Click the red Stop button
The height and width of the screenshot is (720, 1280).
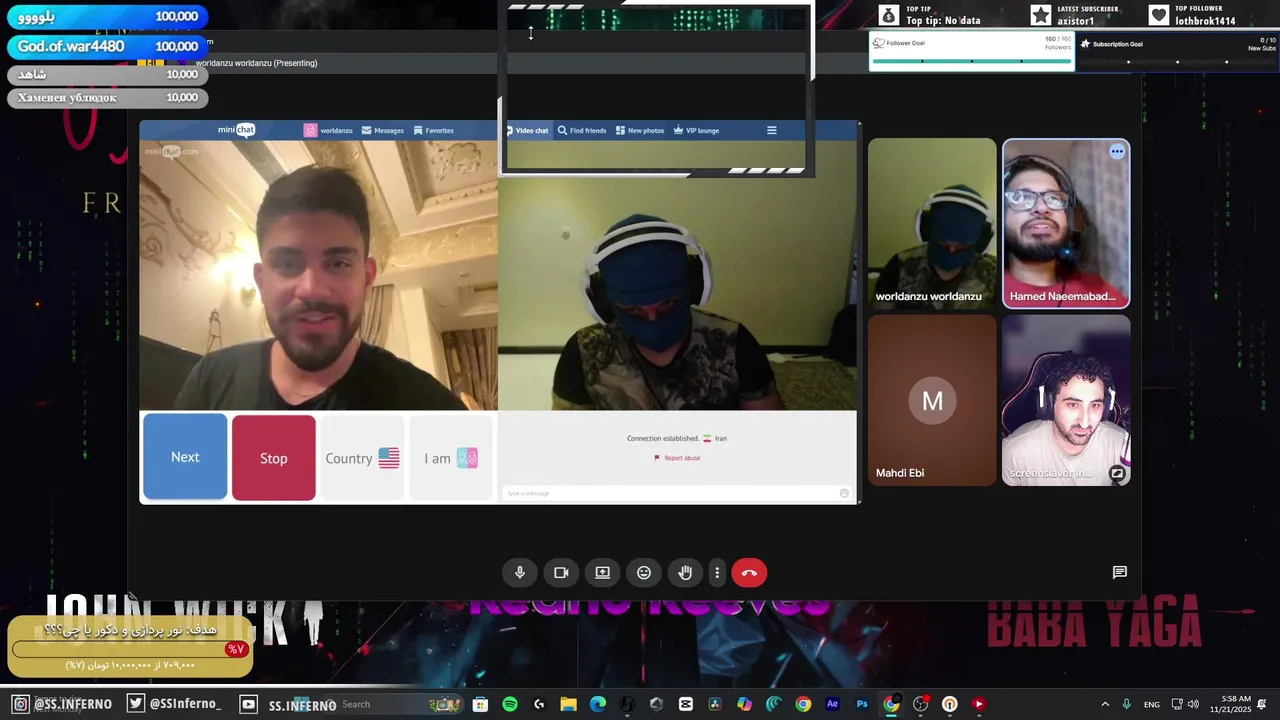click(274, 458)
